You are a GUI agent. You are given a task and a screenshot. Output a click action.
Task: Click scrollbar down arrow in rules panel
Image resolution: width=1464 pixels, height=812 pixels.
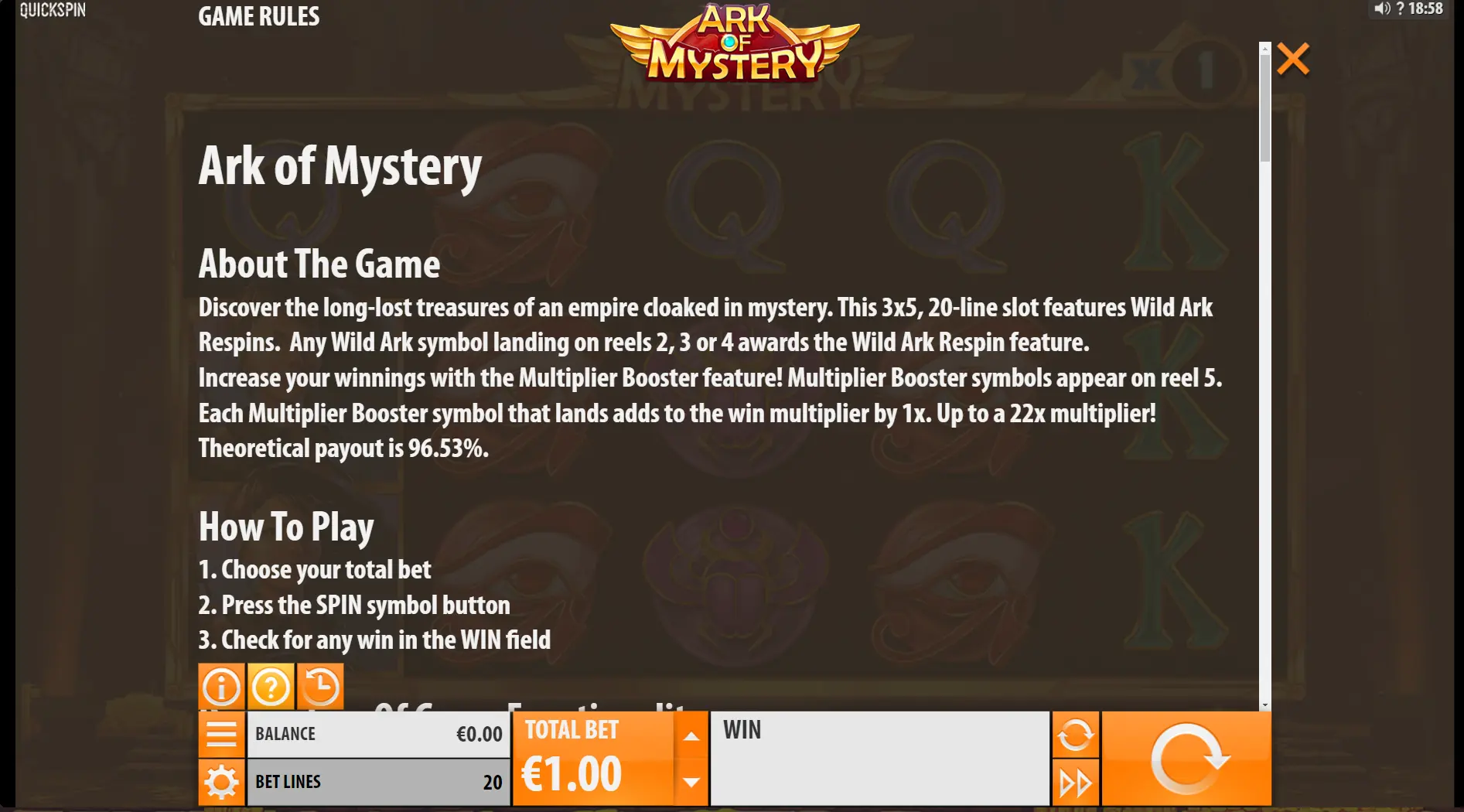(1265, 705)
